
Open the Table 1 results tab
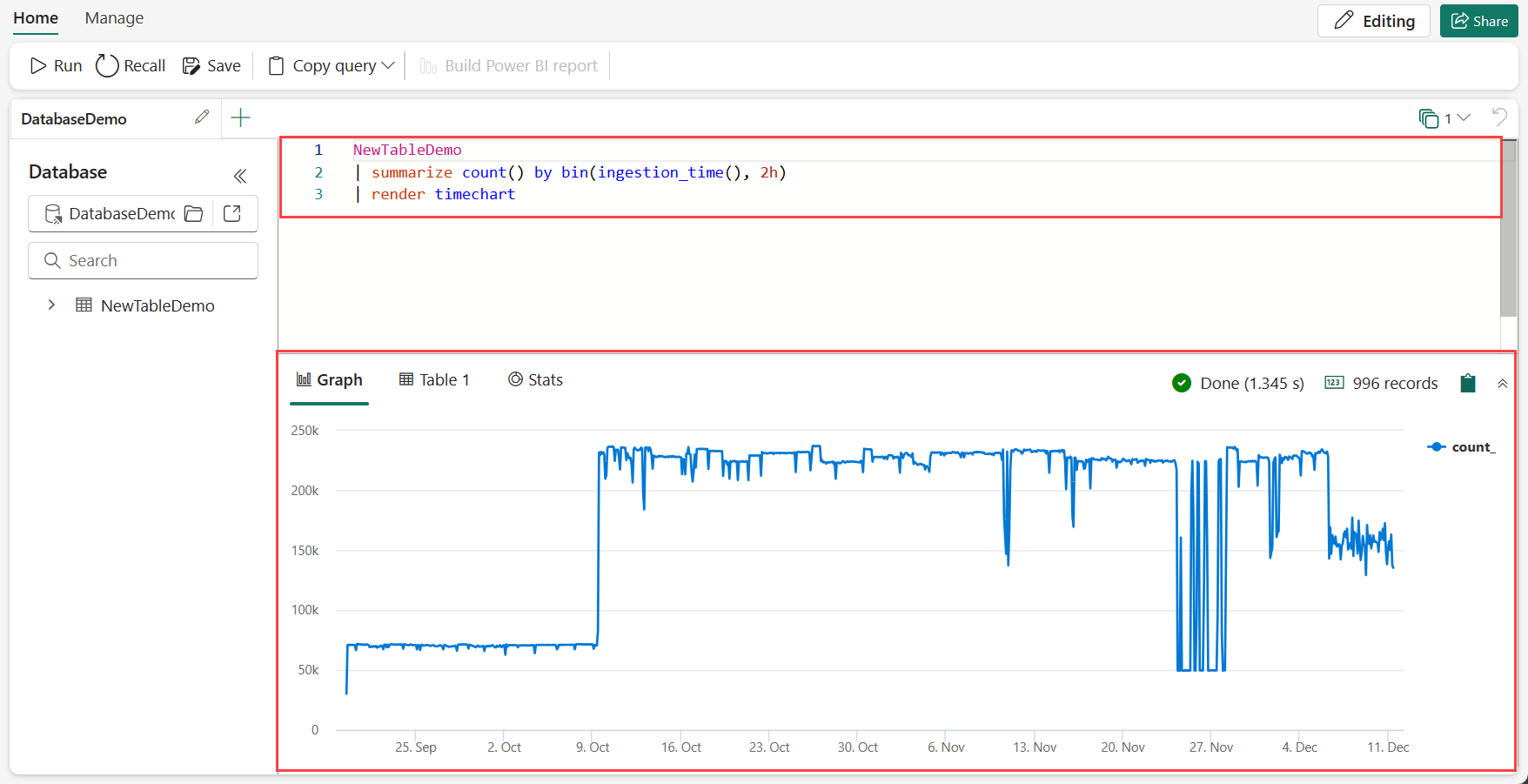[x=434, y=380]
